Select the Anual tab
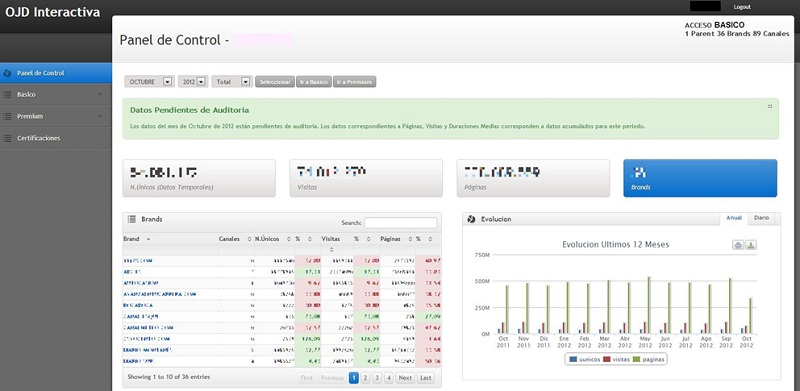This screenshot has height=391, width=800. pos(734,218)
